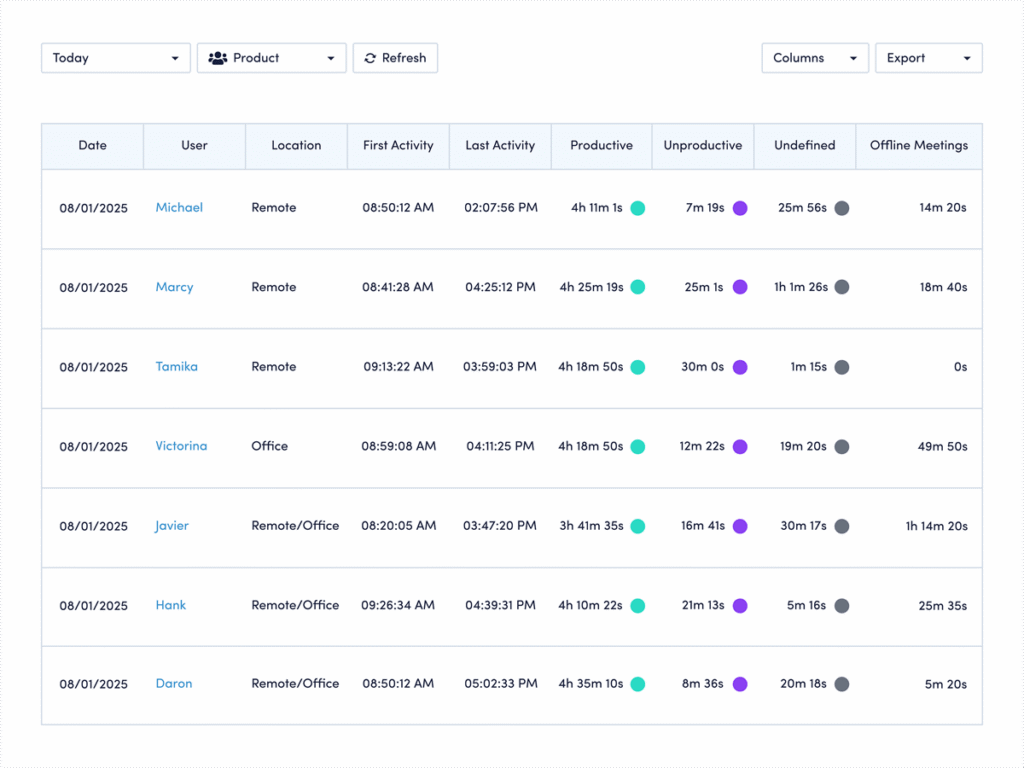The width and height of the screenshot is (1024, 768).
Task: Click the gray dot beside Victorina's Undefined time
Action: 842,446
